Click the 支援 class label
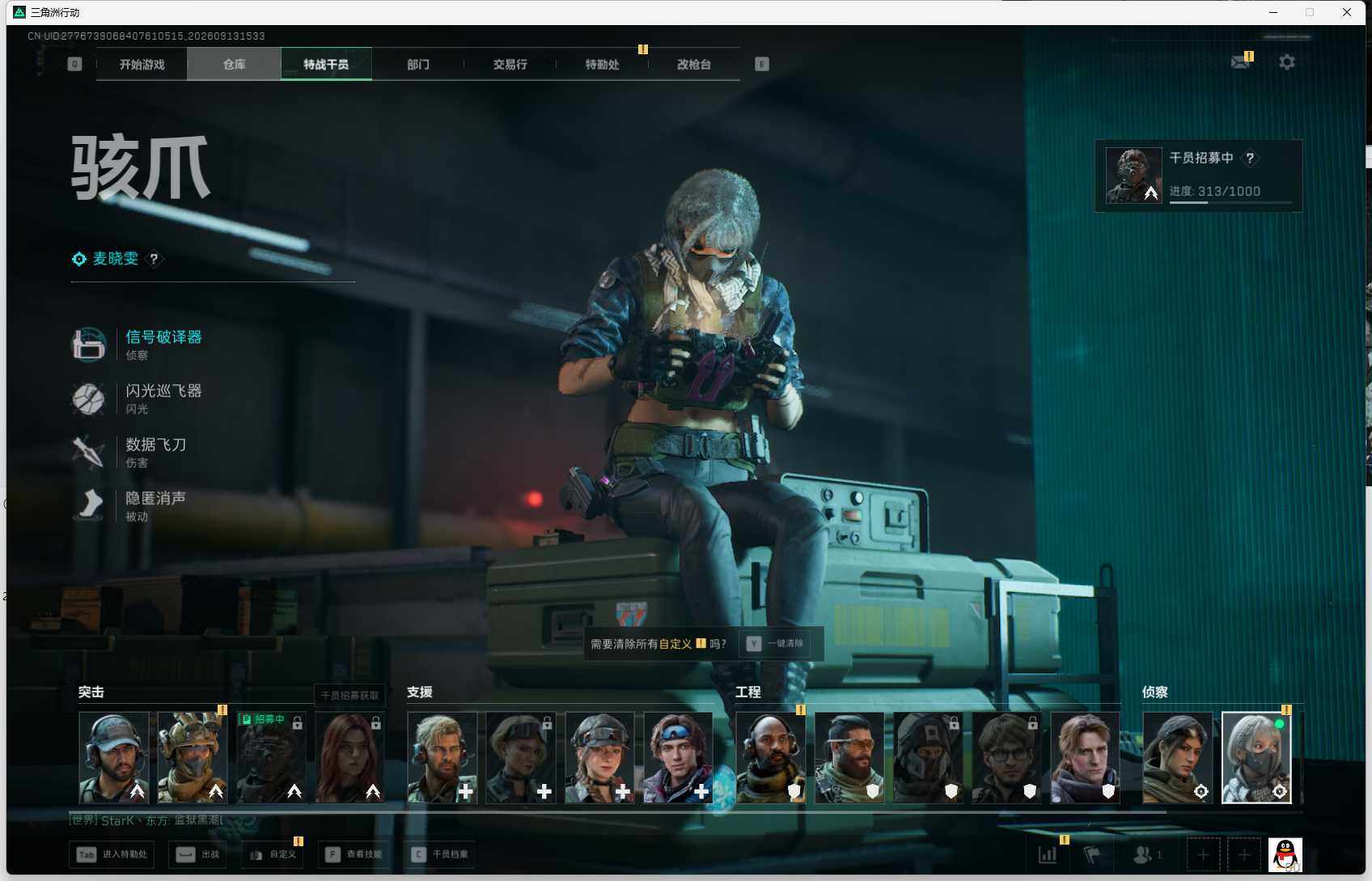 pos(419,693)
